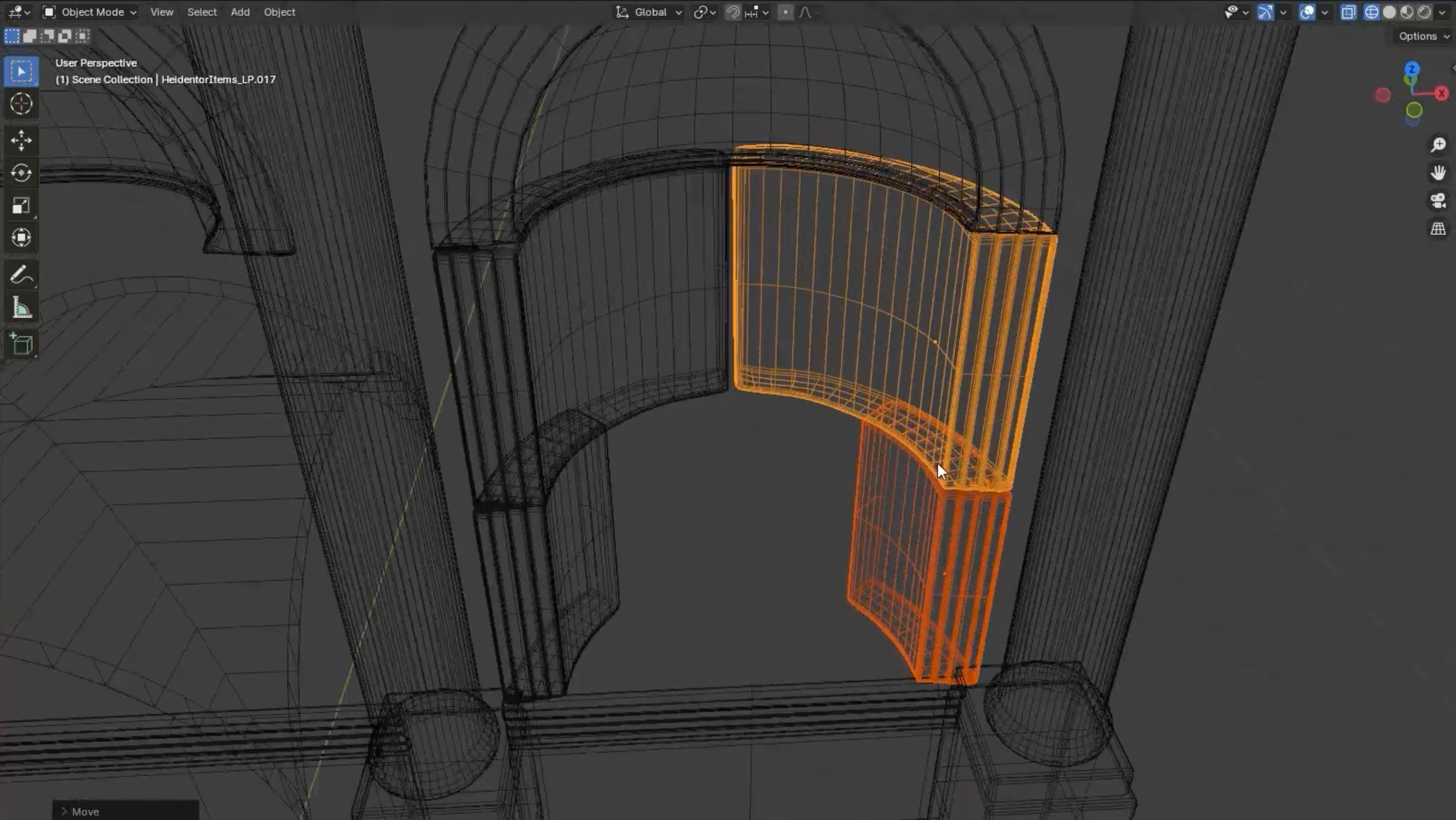Toggle proportional editing button
1456x820 pixels.
pyautogui.click(x=785, y=12)
